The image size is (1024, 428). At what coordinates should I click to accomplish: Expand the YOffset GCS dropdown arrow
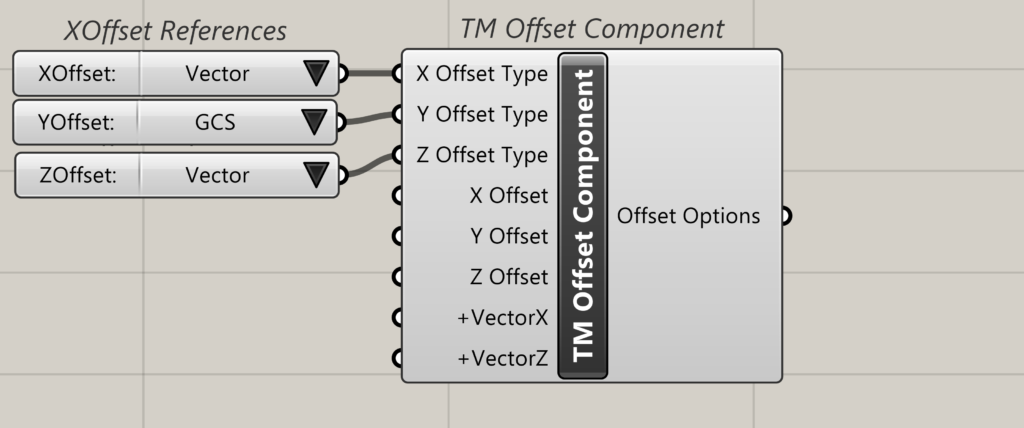pyautogui.click(x=316, y=123)
